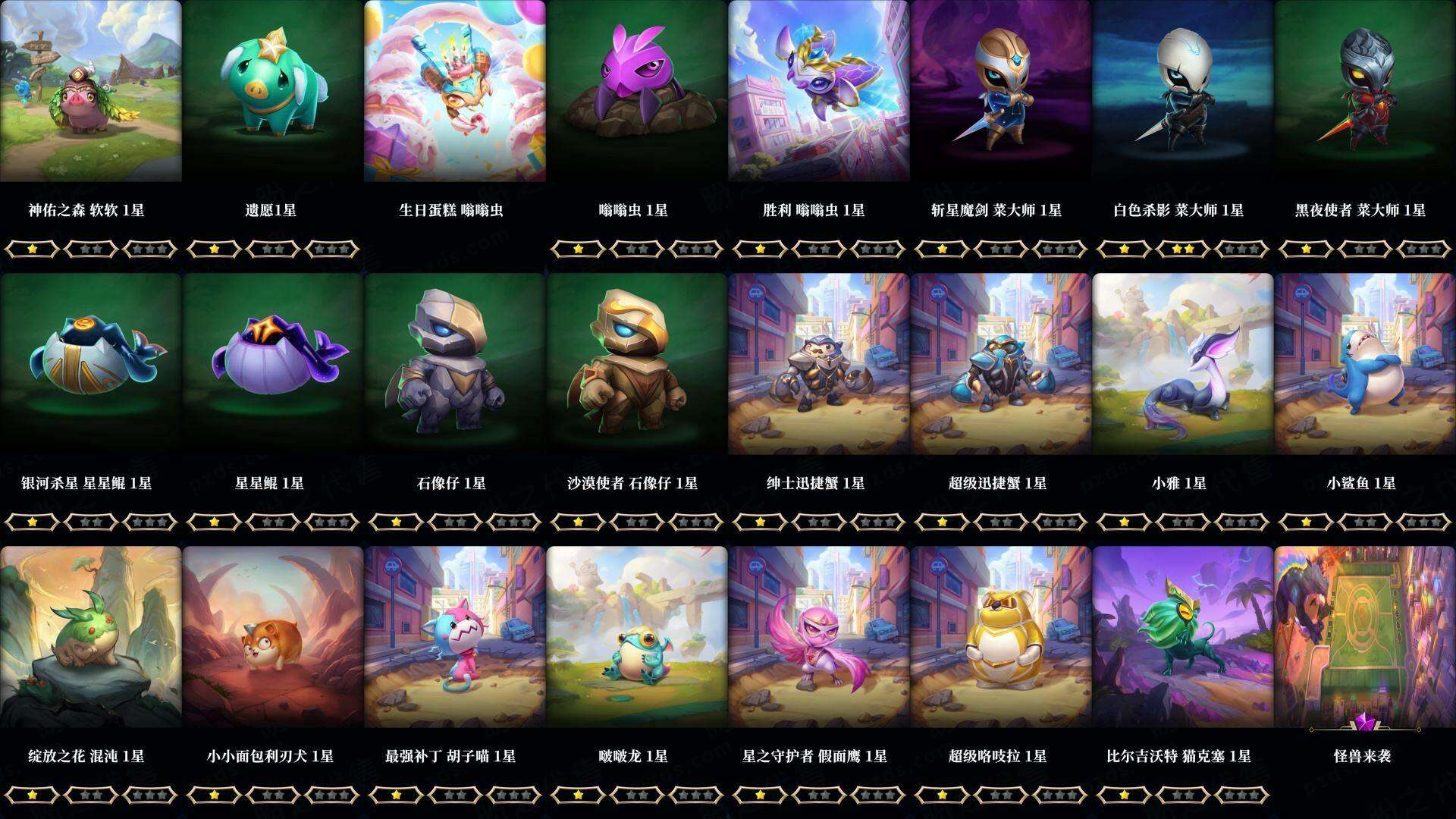
Task: Choose three-star tier for 超级迅捷蟹
Action: coord(1059,522)
